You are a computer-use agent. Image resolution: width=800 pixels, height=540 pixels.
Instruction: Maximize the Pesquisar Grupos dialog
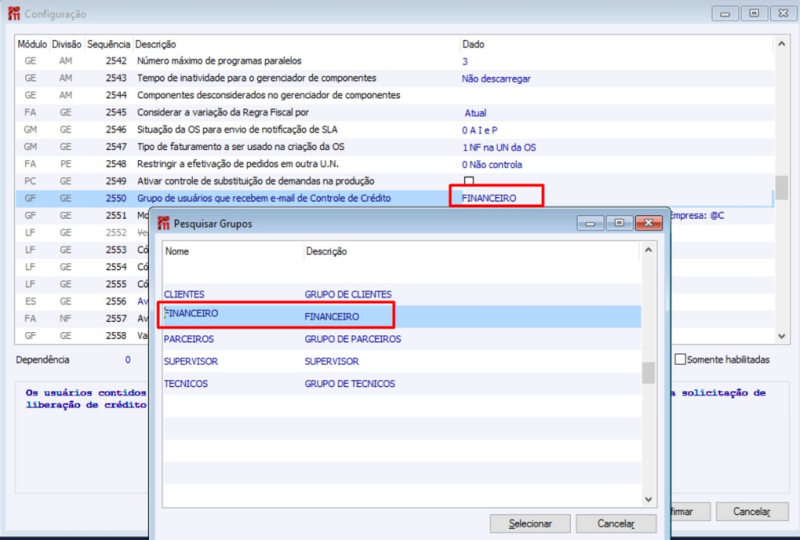(619, 223)
